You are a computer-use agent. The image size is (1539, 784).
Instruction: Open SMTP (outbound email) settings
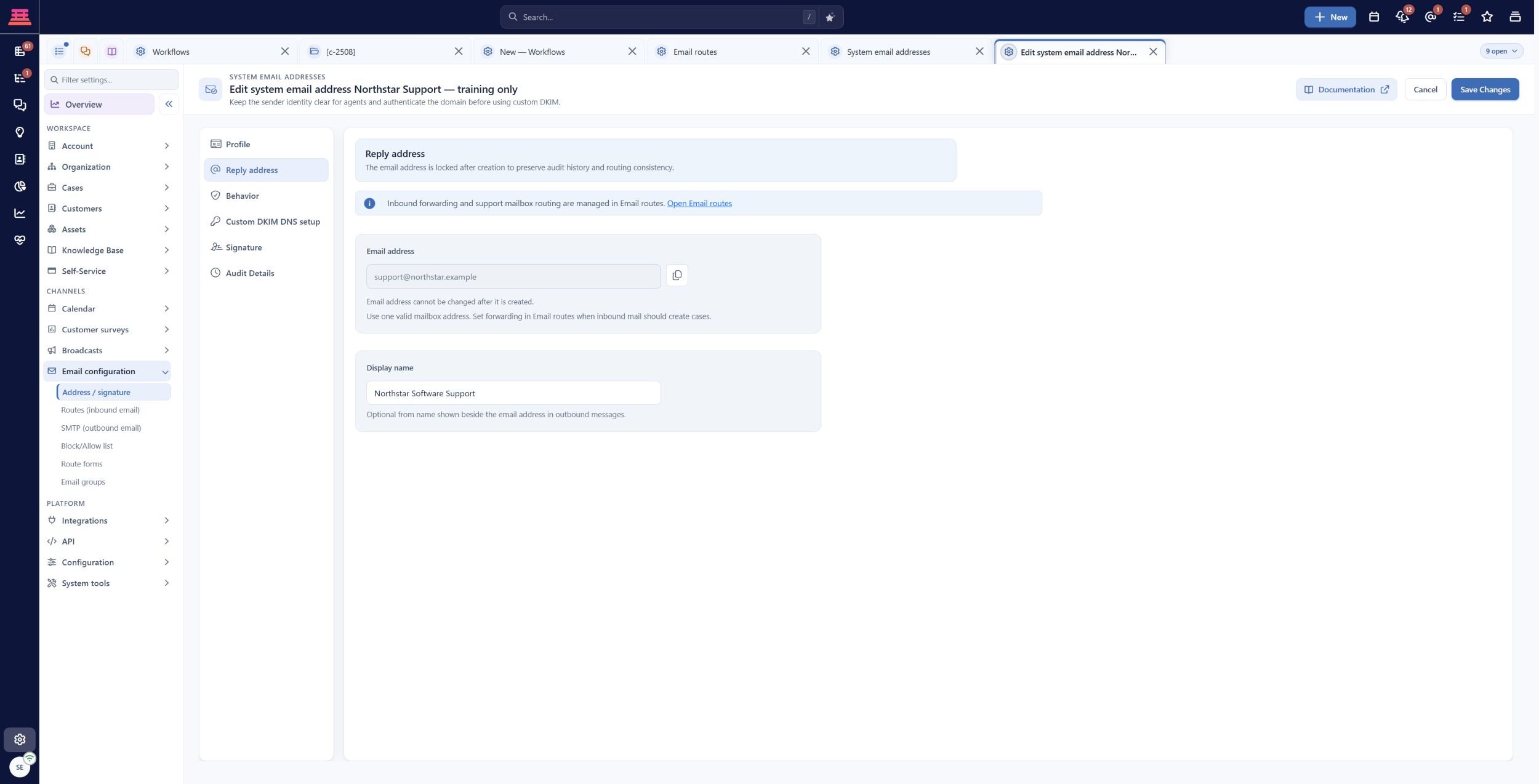click(101, 428)
